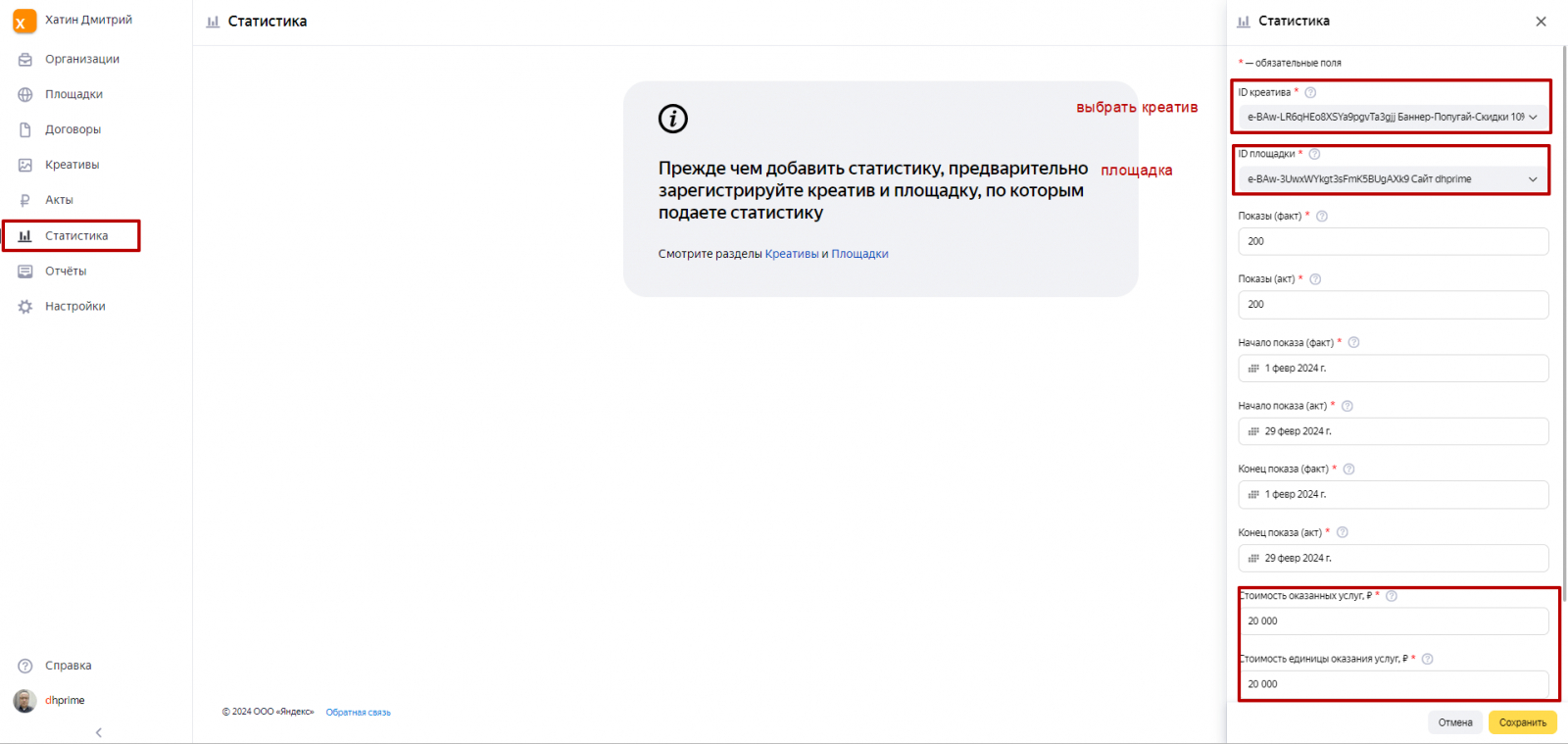Viewport: 1568px width, 744px height.
Task: Open the ID креатива dropdown
Action: 1393,117
